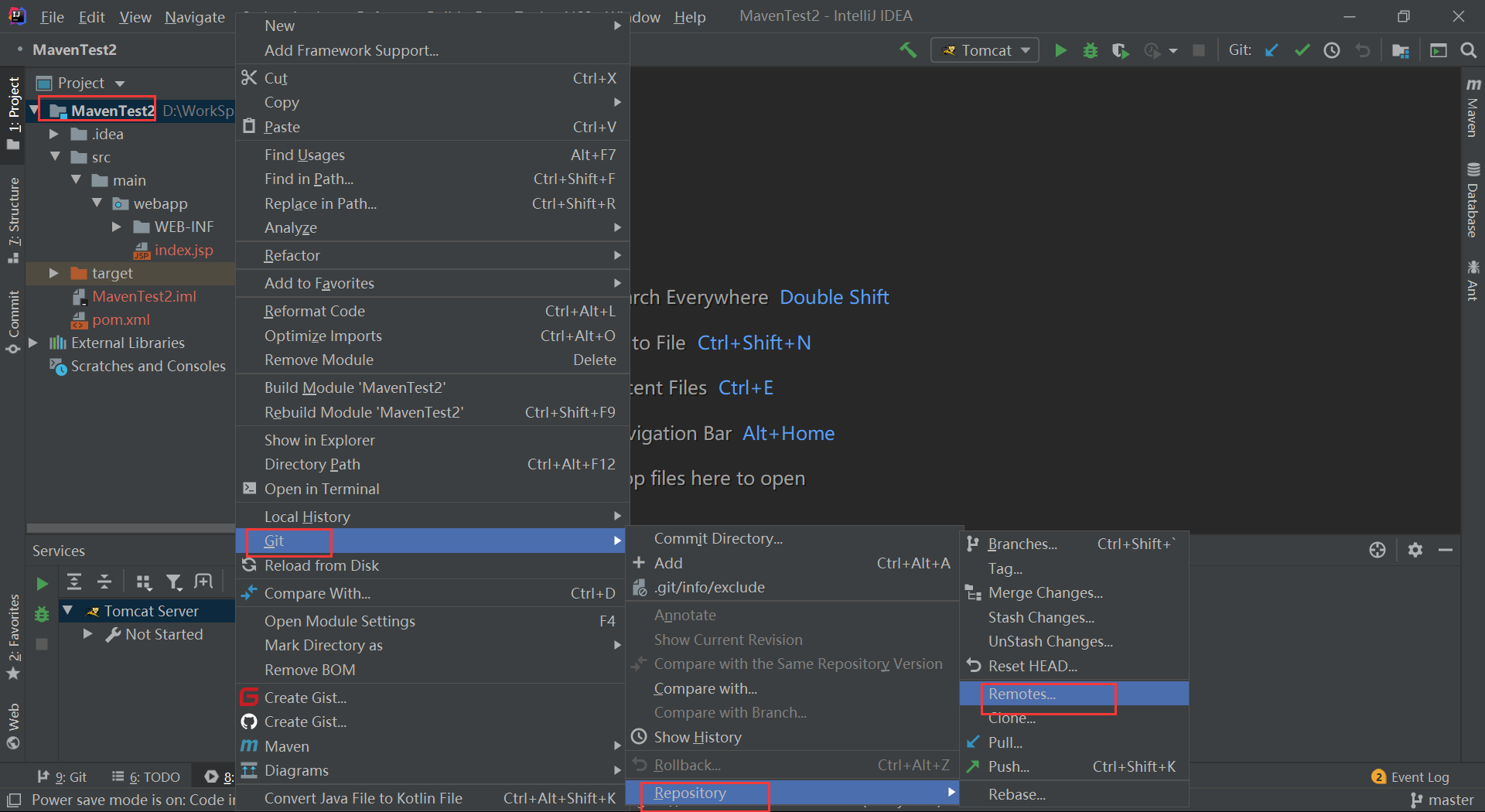Click Commit Directory... menu item

793,538
